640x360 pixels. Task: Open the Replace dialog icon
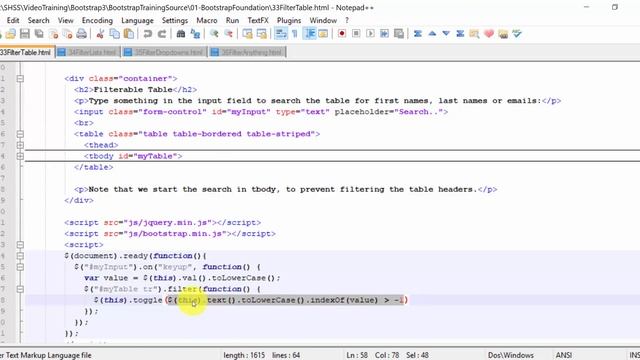tap(195, 34)
